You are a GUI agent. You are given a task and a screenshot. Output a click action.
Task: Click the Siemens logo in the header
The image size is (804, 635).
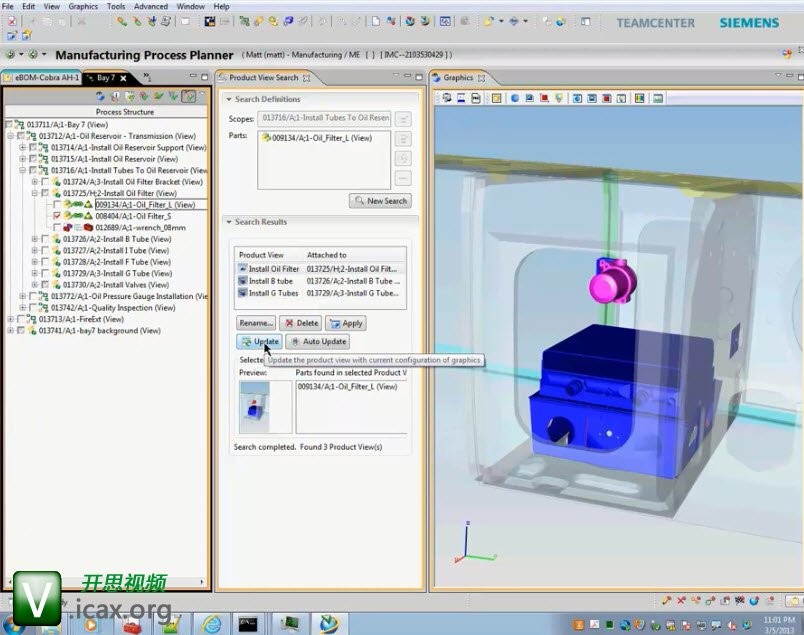[749, 23]
